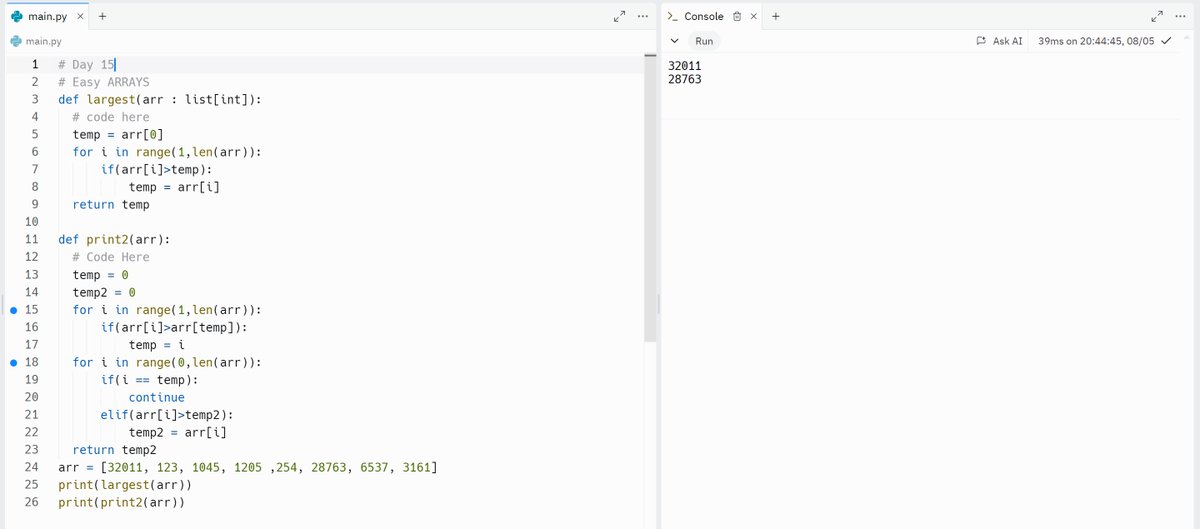Click 'temp = arr[i]' on line 8
This screenshot has width=1200, height=529.
[x=175, y=187]
